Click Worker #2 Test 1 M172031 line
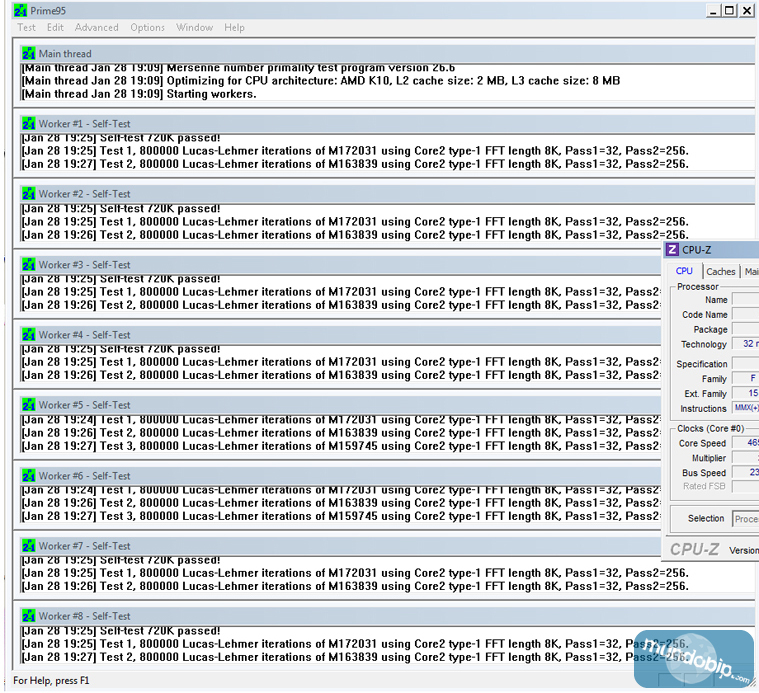Image resolution: width=759 pixels, height=693 pixels. [355, 222]
